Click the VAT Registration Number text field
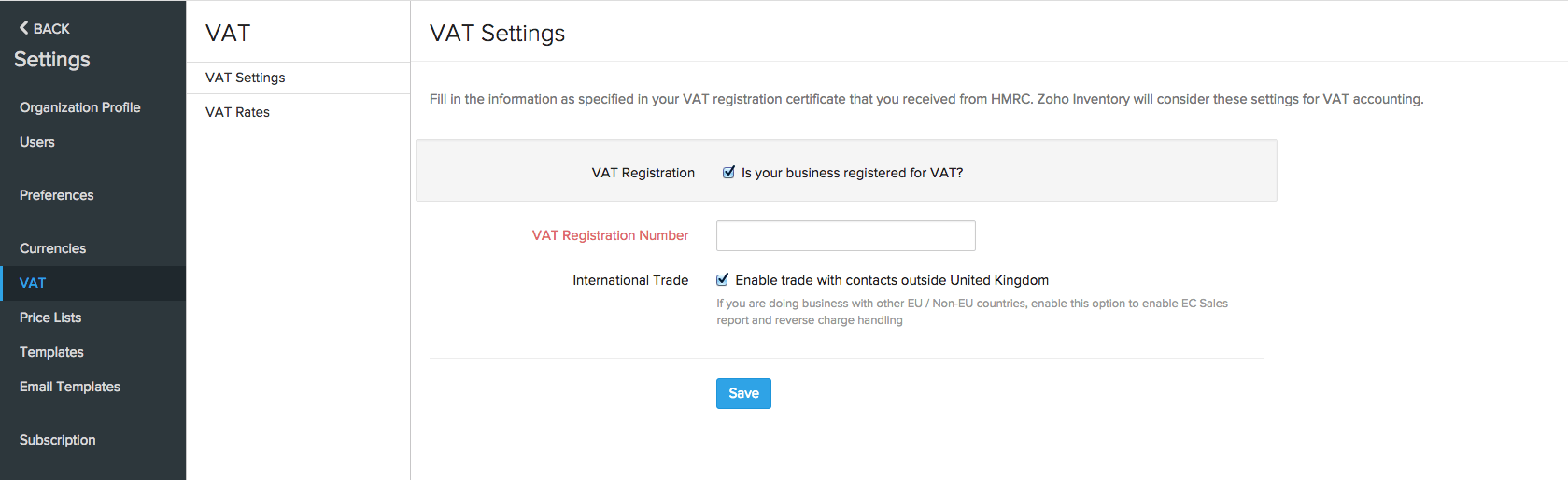The height and width of the screenshot is (480, 1568). (845, 236)
